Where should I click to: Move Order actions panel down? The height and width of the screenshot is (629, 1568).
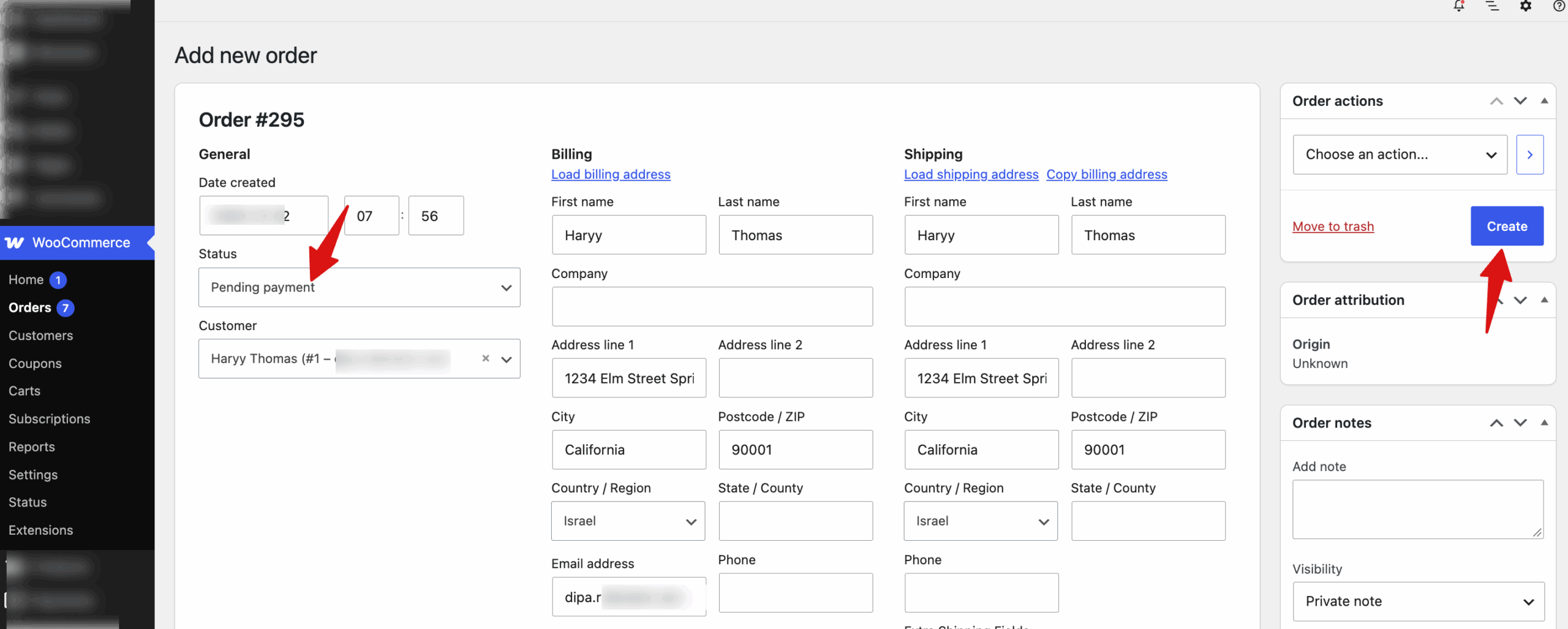coord(1520,101)
